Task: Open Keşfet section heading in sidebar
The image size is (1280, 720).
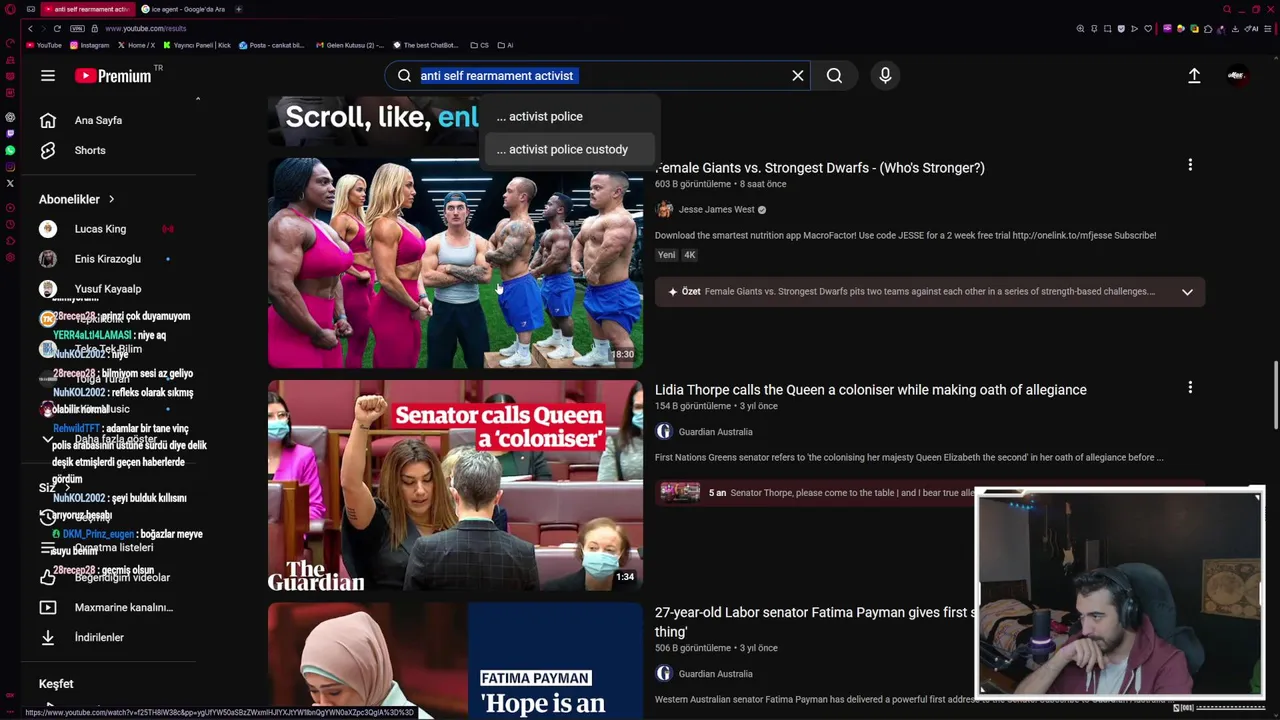Action: pyautogui.click(x=56, y=684)
